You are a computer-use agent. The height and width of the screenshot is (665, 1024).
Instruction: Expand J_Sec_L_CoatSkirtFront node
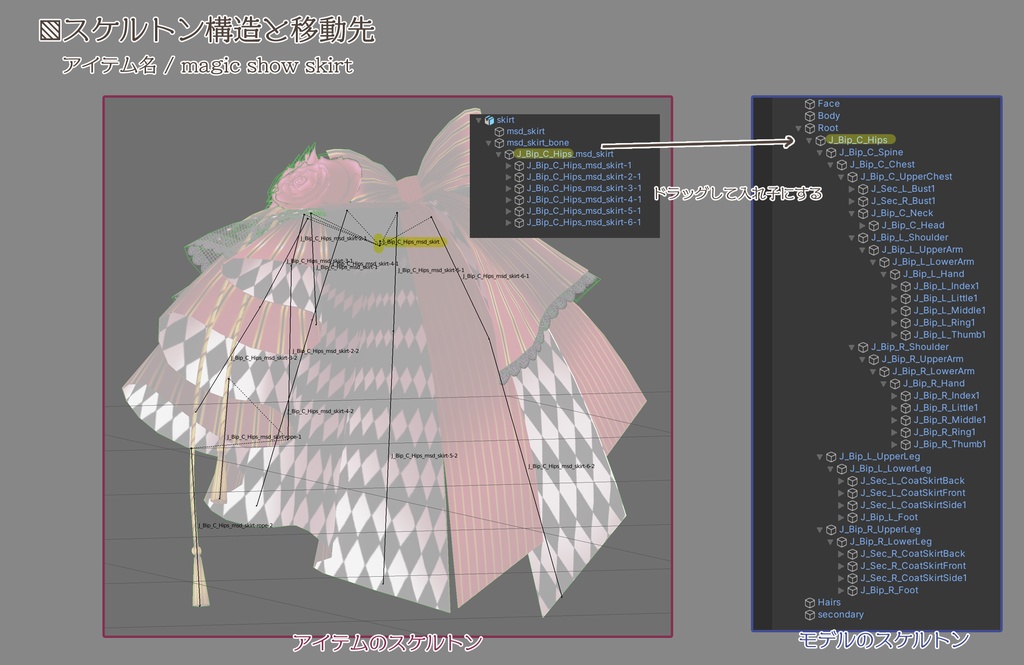[841, 493]
